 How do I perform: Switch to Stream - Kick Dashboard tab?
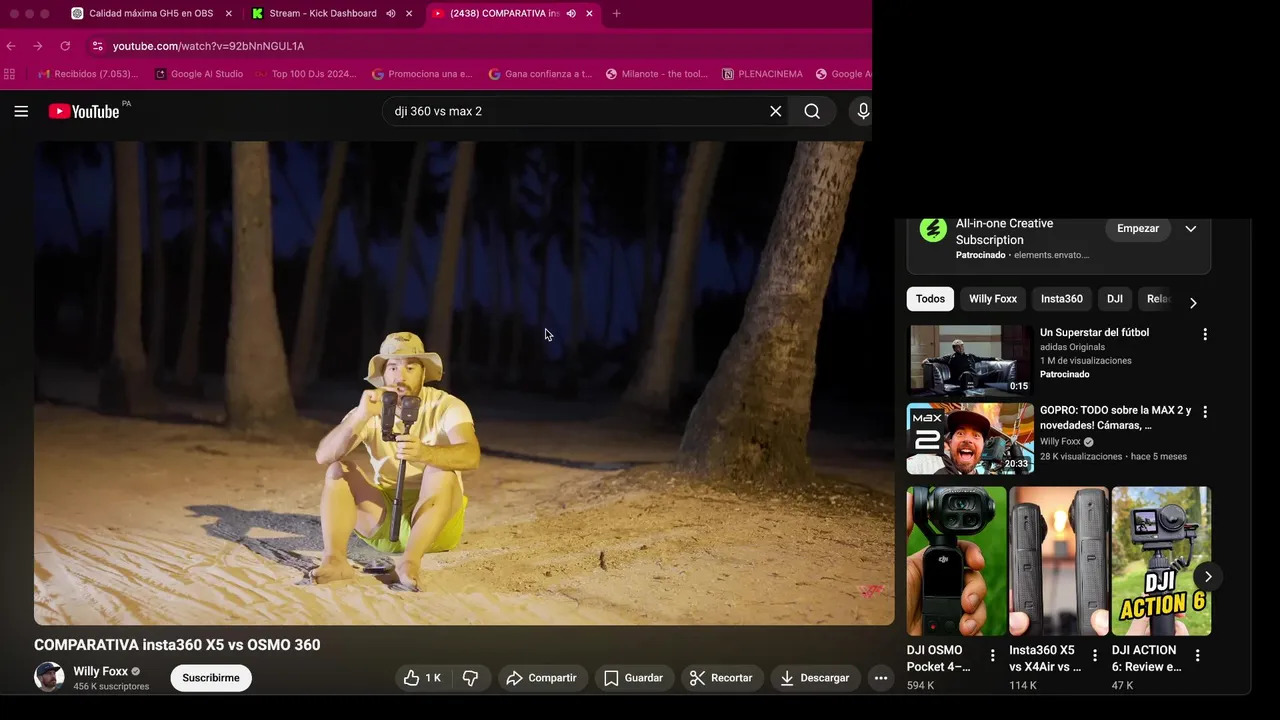coord(322,13)
